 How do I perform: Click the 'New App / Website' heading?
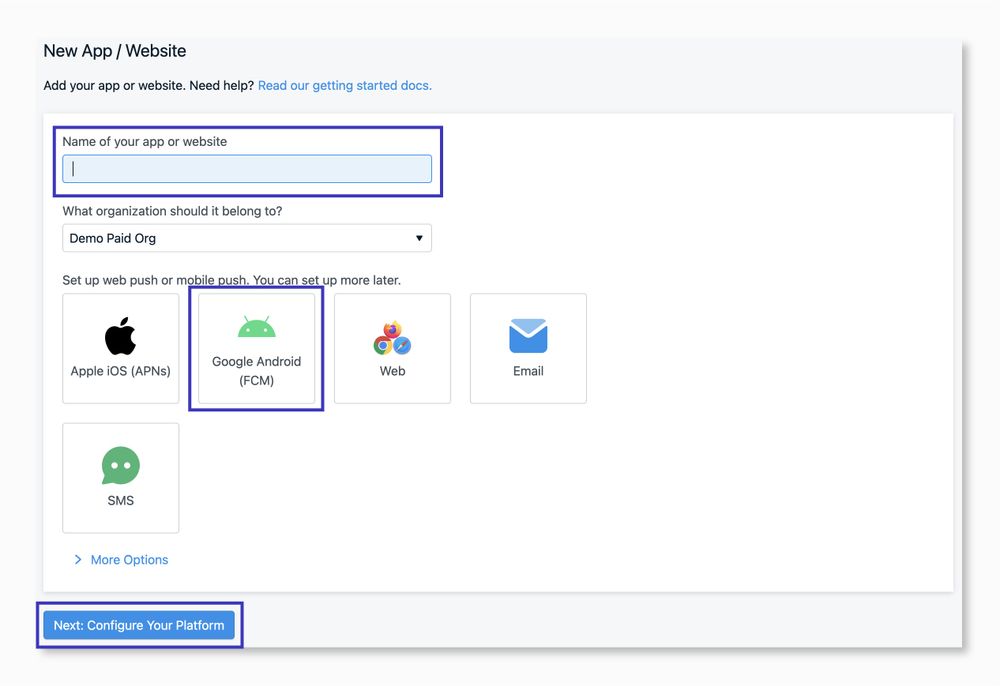click(115, 51)
